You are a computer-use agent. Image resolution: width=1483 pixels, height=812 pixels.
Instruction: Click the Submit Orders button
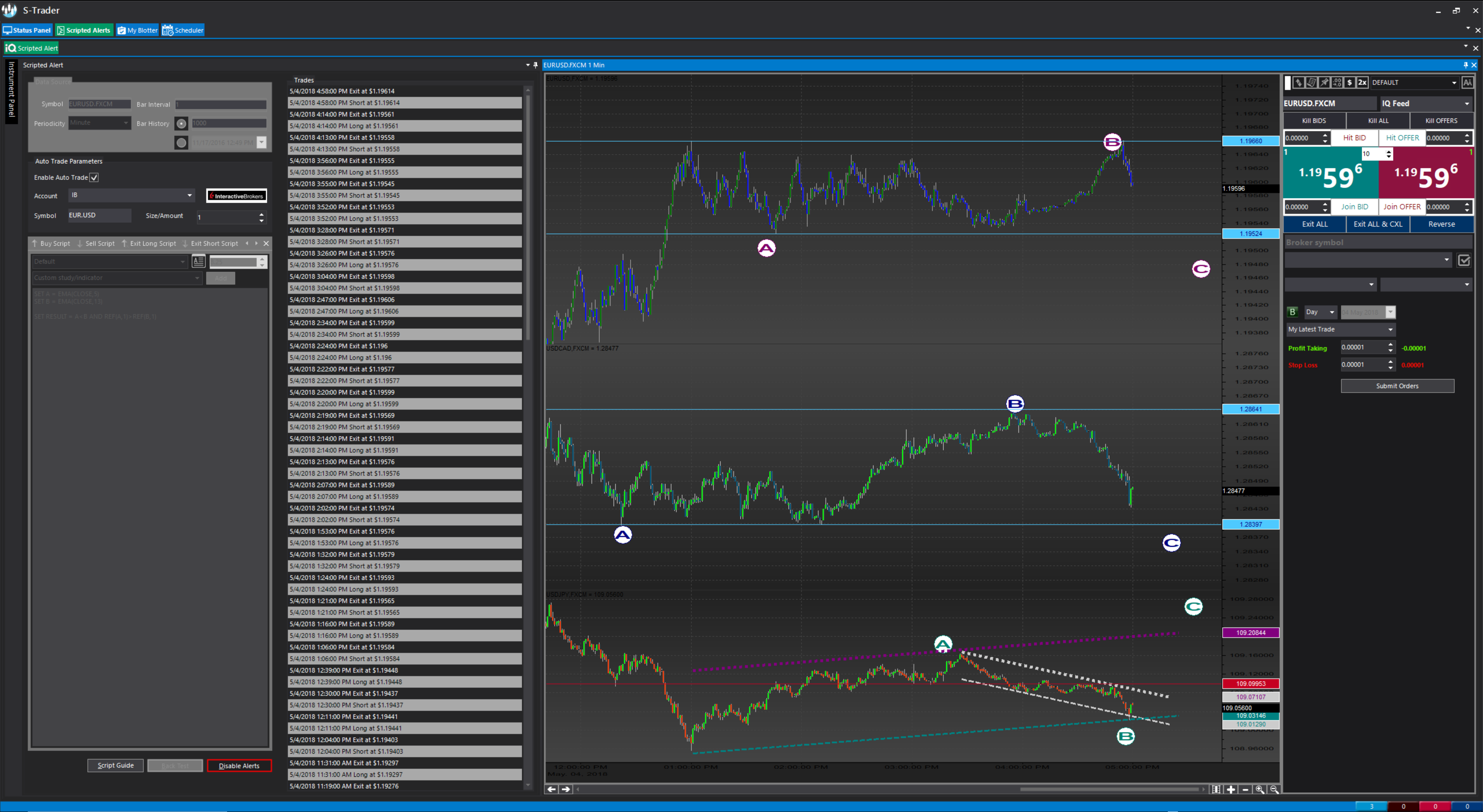(x=1397, y=386)
